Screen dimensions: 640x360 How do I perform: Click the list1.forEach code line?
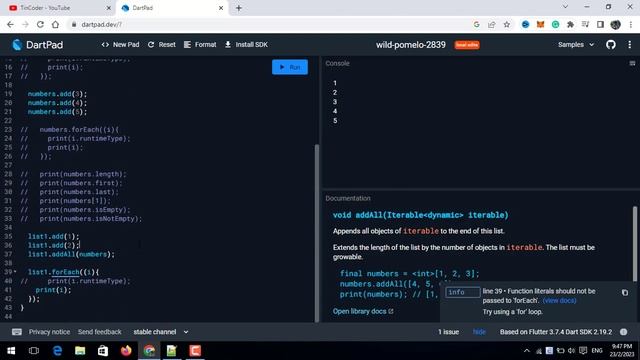click(x=63, y=272)
